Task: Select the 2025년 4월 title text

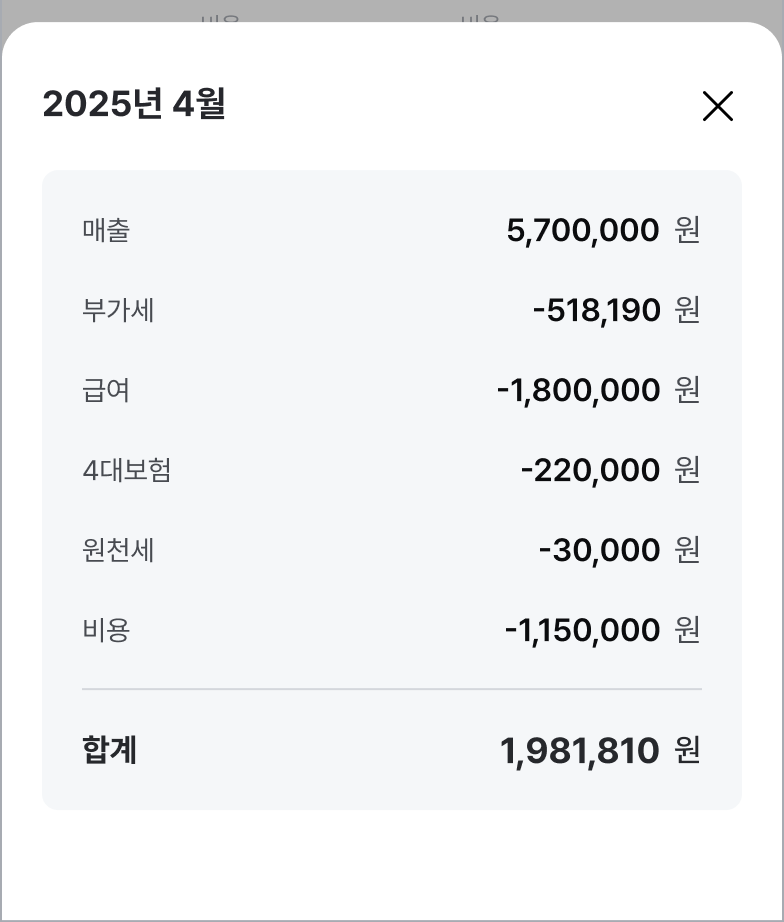Action: (134, 104)
